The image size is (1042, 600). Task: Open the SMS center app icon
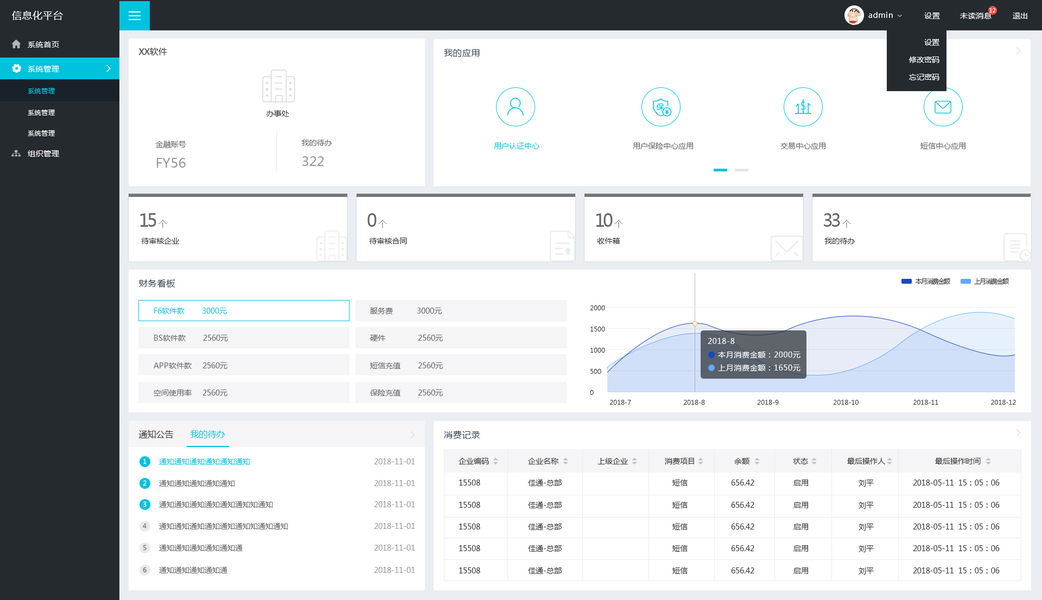(x=943, y=107)
